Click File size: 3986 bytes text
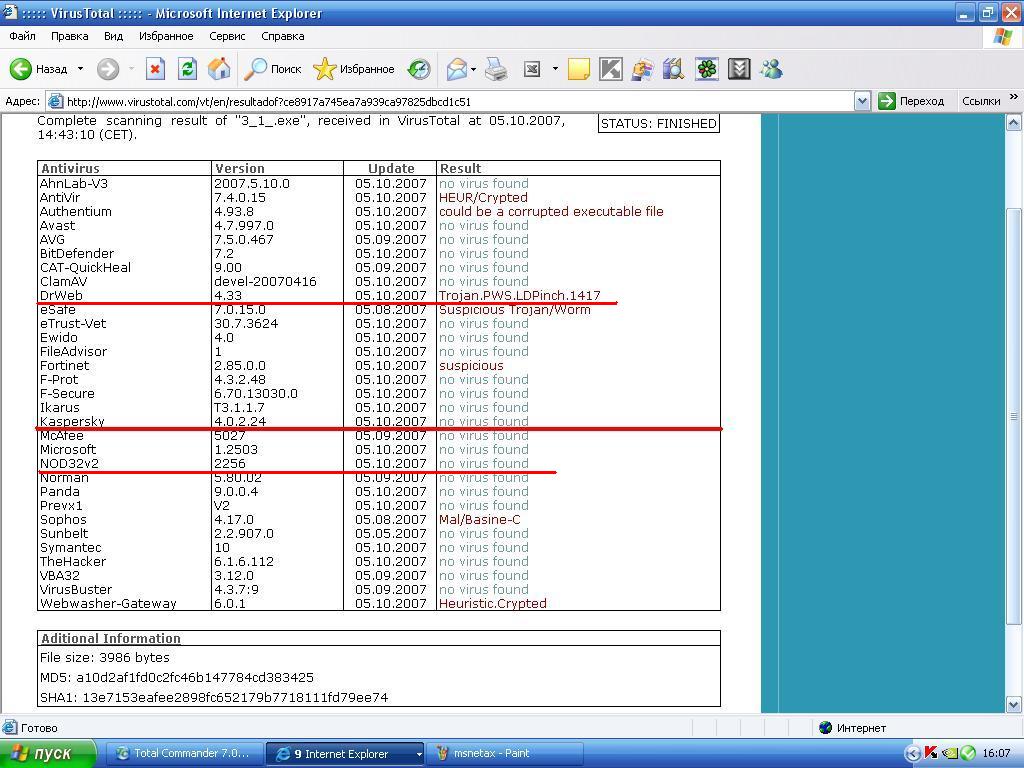This screenshot has width=1024, height=768. (104, 657)
